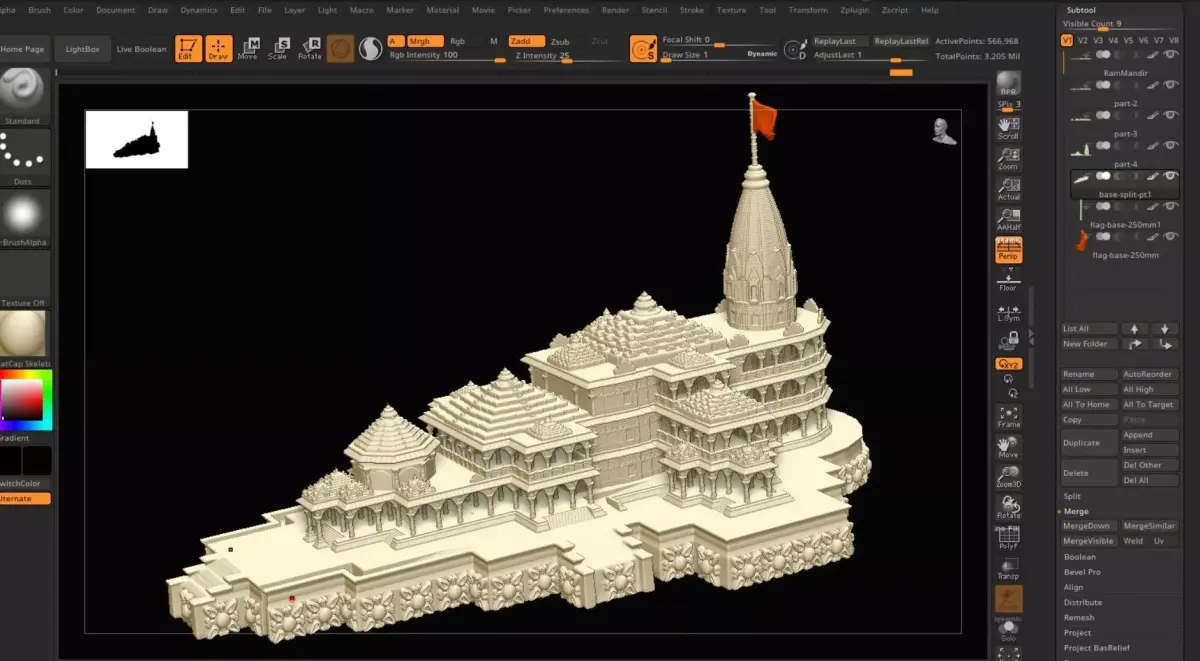Select the Standard brush thumbnail

pyautogui.click(x=22, y=96)
